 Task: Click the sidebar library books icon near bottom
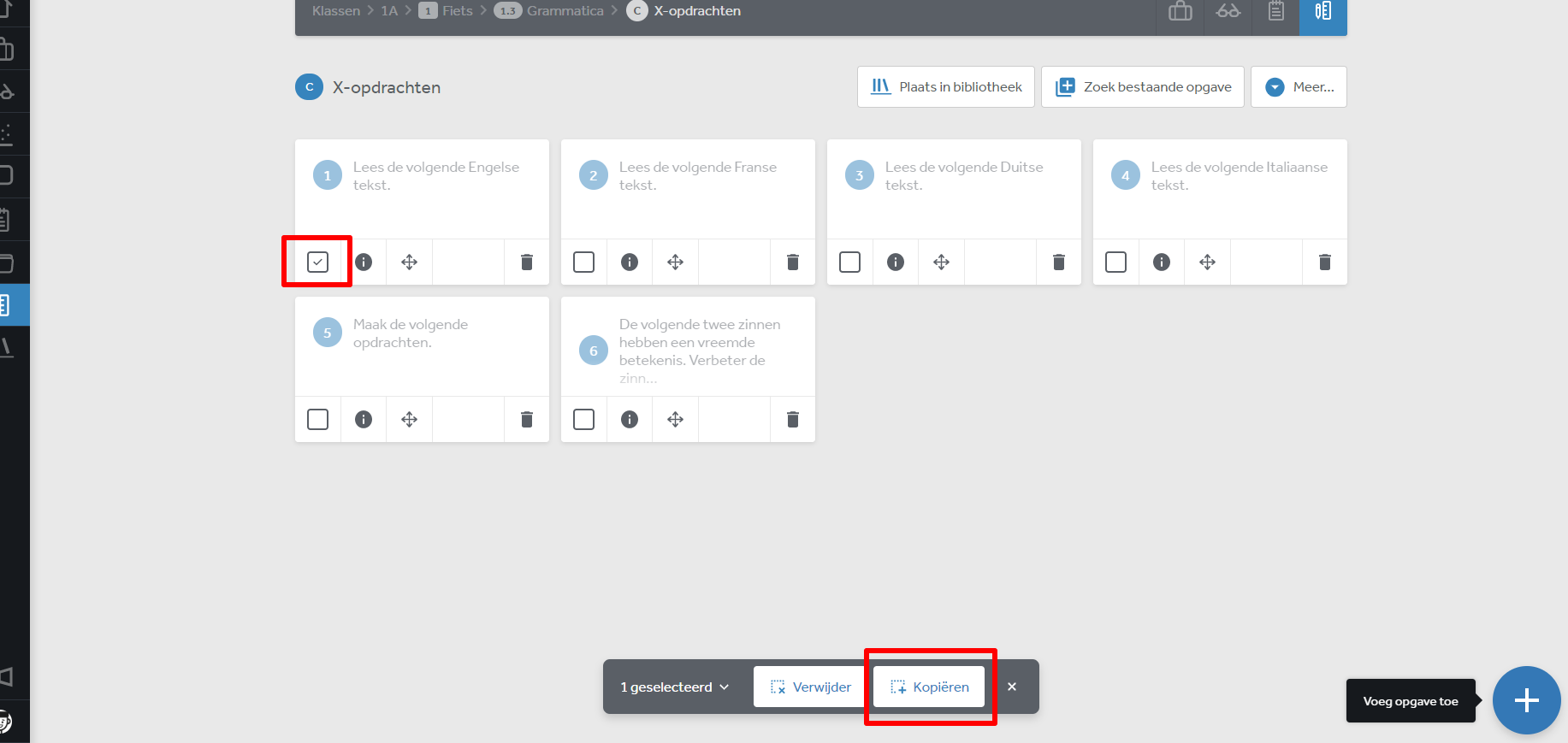[7, 347]
